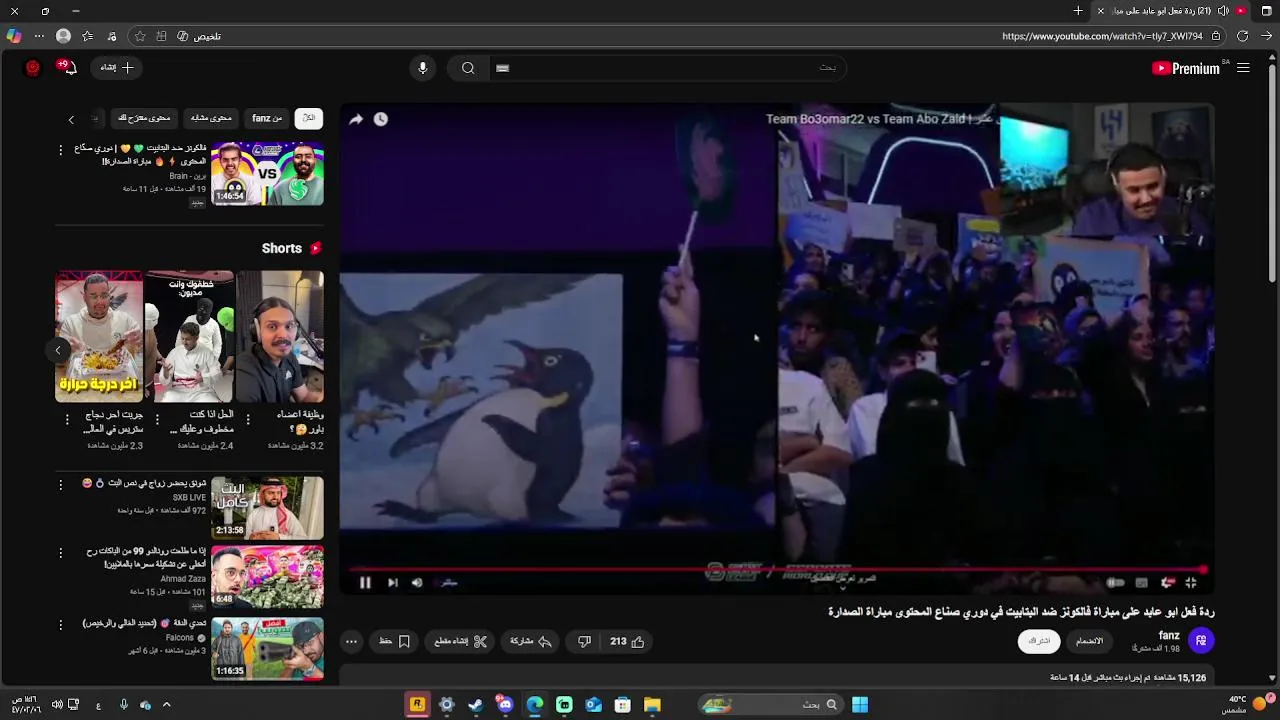Viewport: 1280px width, 720px height.
Task: Open Discord from the taskbar
Action: (505, 705)
